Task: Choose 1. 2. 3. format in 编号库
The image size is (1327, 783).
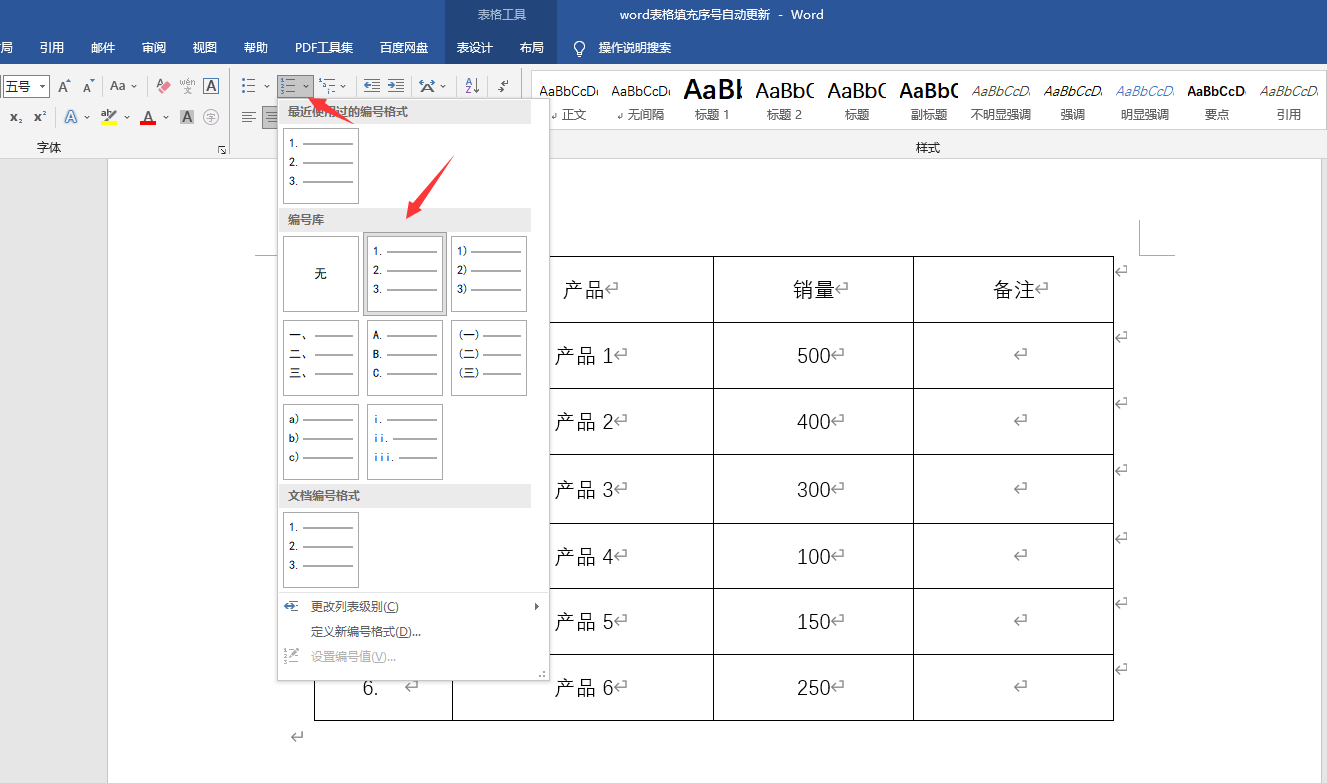Action: (x=405, y=274)
